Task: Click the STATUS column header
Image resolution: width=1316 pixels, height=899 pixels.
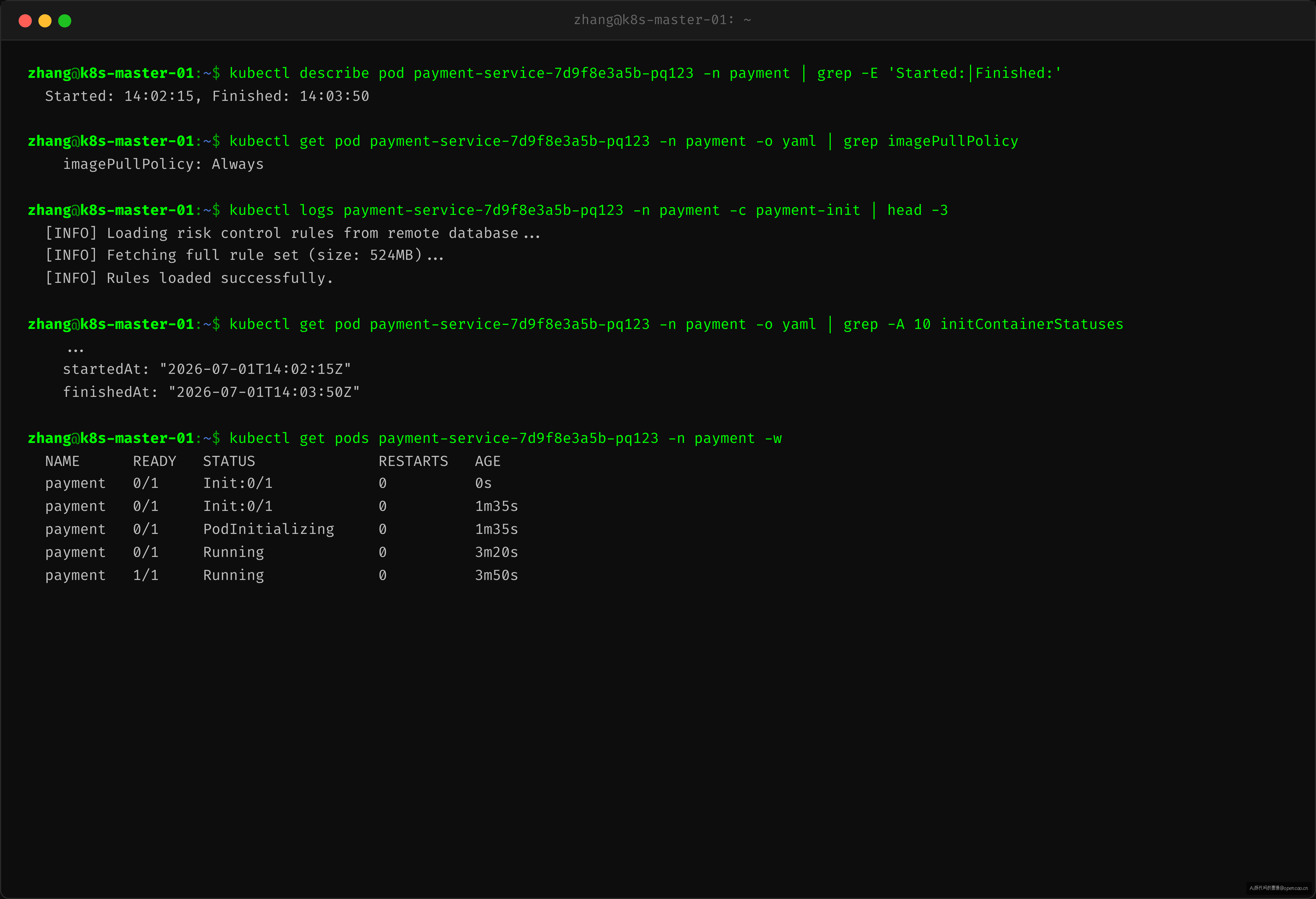Action: (x=229, y=461)
